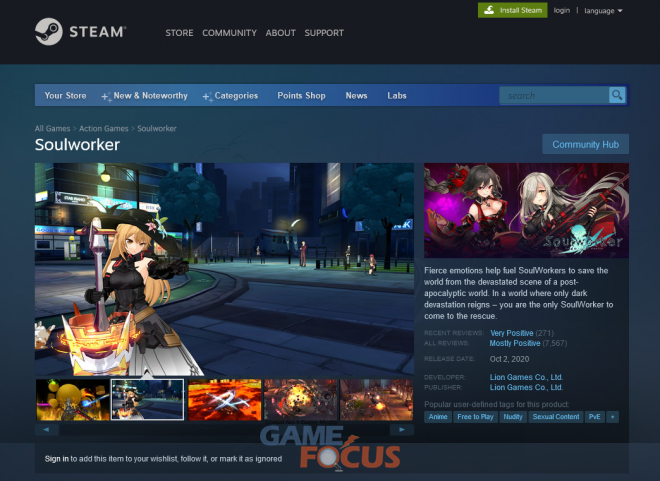Screen dimensions: 660x481
Task: Open the language dropdown
Action: [603, 11]
